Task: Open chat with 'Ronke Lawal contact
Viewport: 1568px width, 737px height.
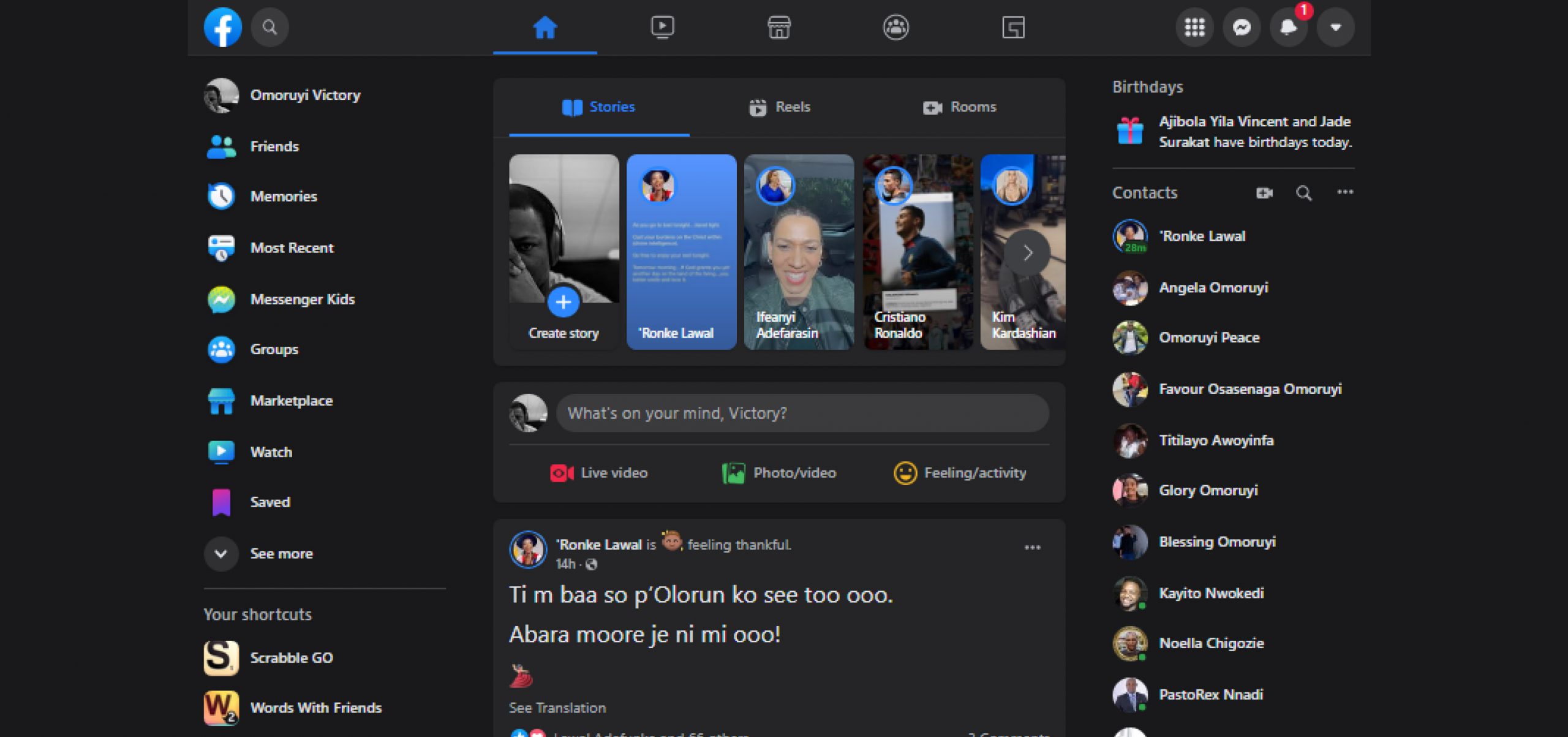Action: pos(1233,236)
